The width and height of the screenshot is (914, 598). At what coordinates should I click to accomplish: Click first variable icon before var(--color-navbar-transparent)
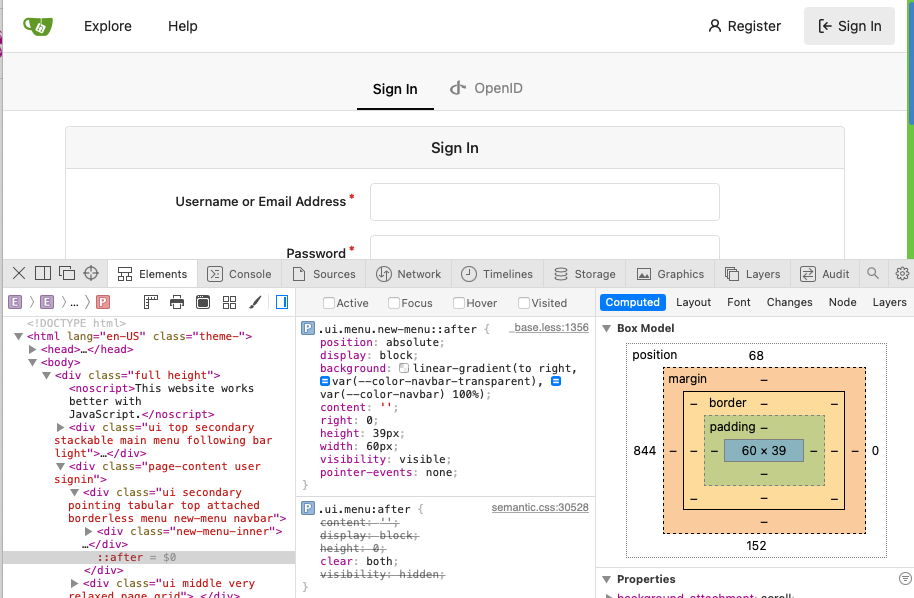[x=325, y=381]
